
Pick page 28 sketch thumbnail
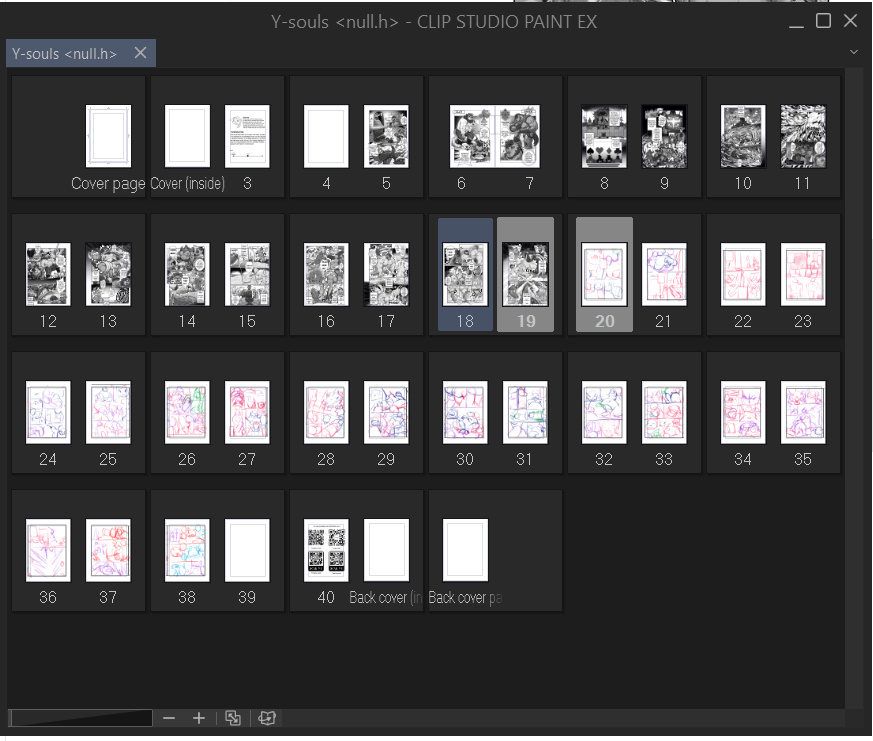pyautogui.click(x=326, y=413)
